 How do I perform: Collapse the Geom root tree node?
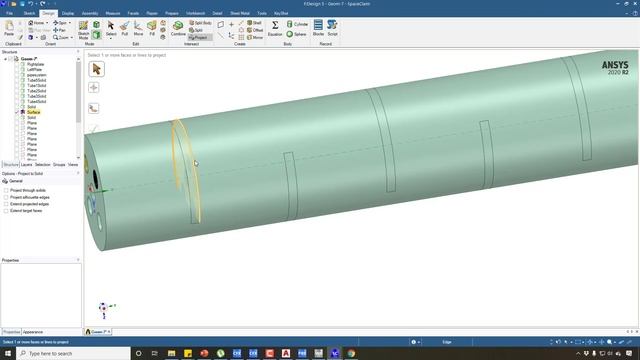coord(5,59)
